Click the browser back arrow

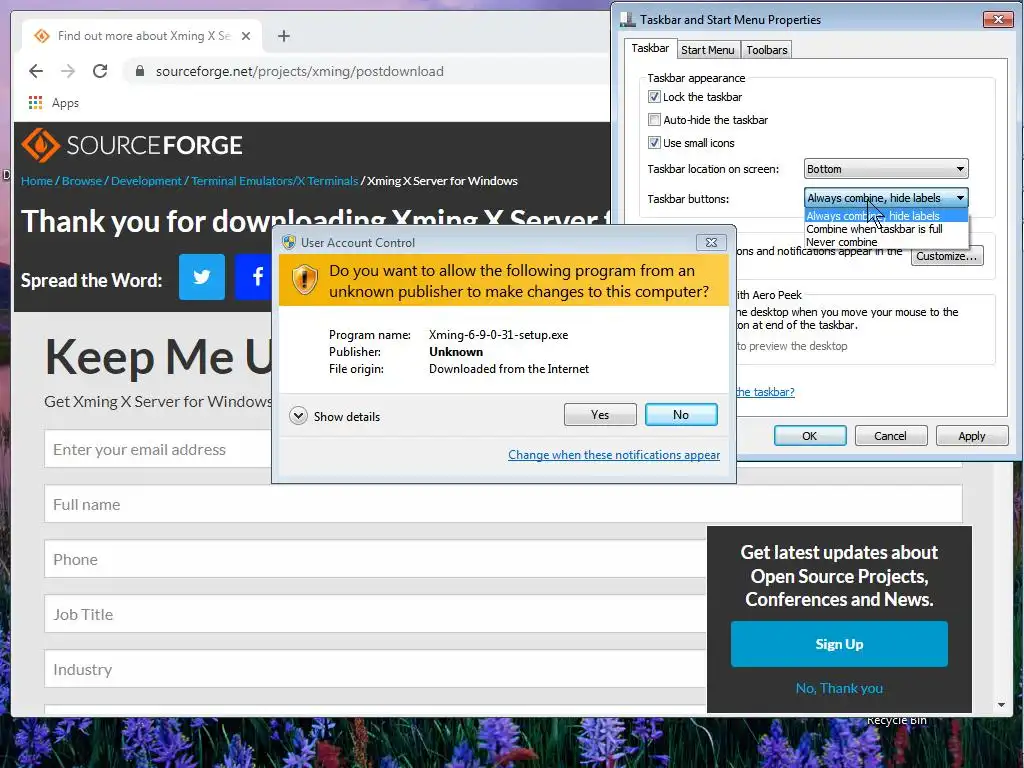click(x=36, y=71)
